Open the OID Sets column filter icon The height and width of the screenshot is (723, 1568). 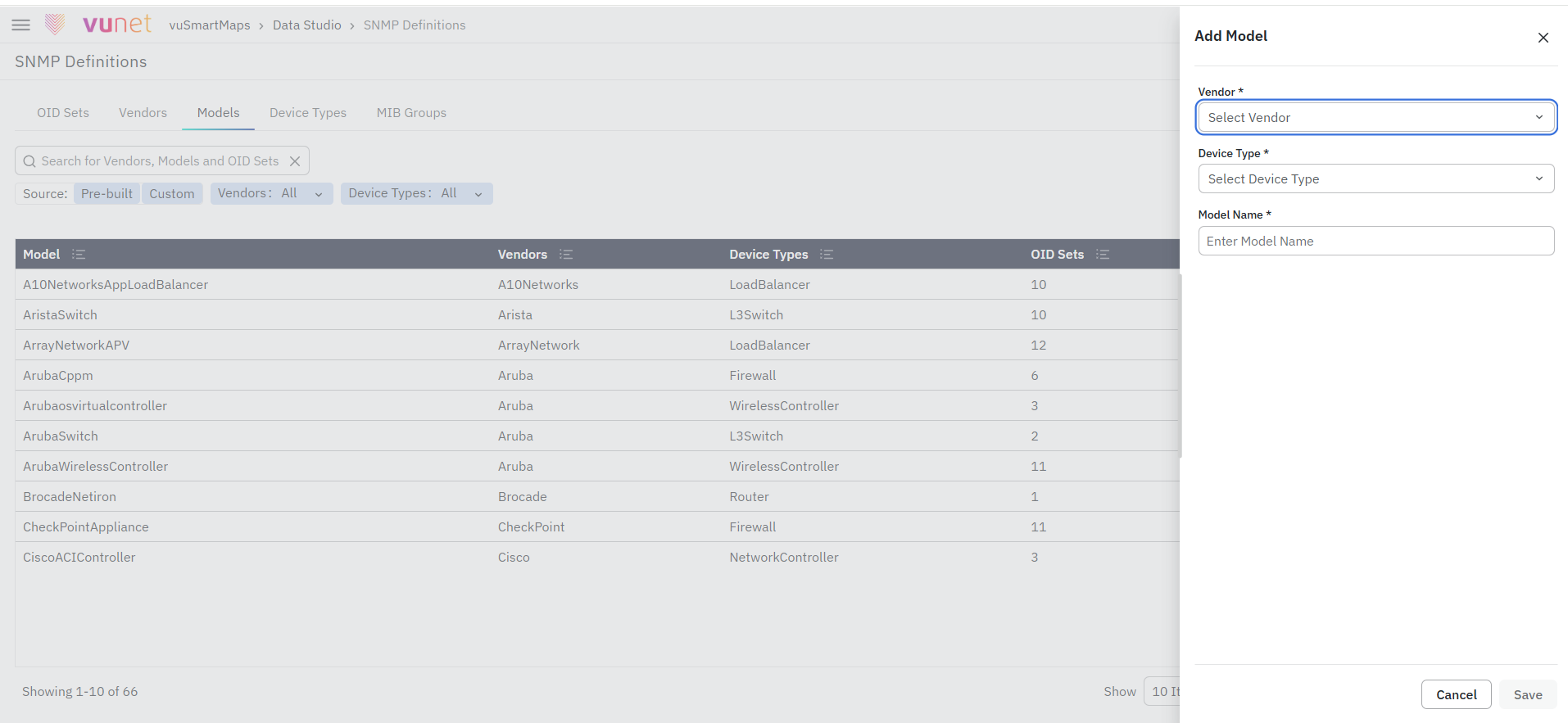[x=1103, y=255]
